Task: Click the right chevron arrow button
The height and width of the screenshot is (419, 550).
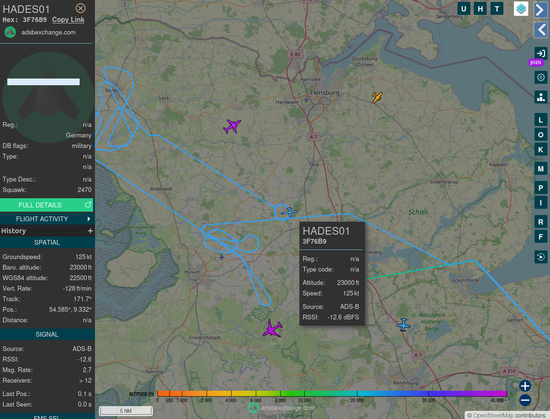Action: pyautogui.click(x=541, y=9)
